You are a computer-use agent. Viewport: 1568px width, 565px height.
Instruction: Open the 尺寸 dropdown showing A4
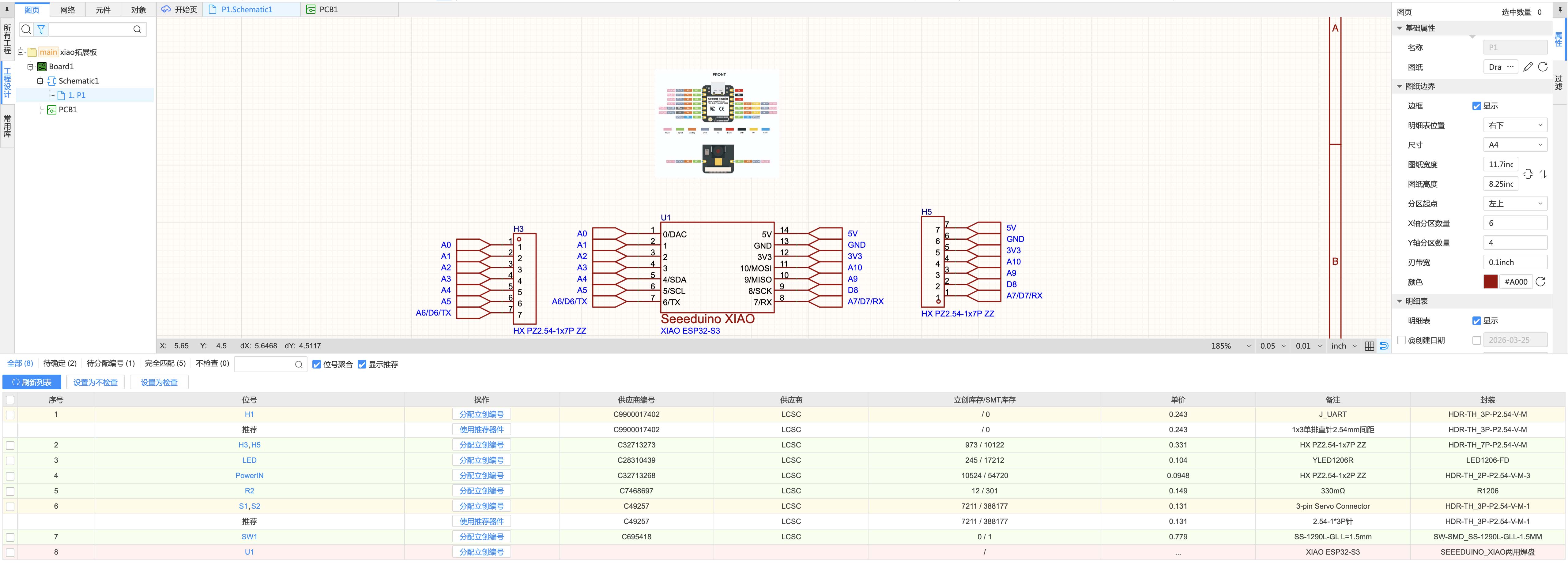click(x=1516, y=145)
